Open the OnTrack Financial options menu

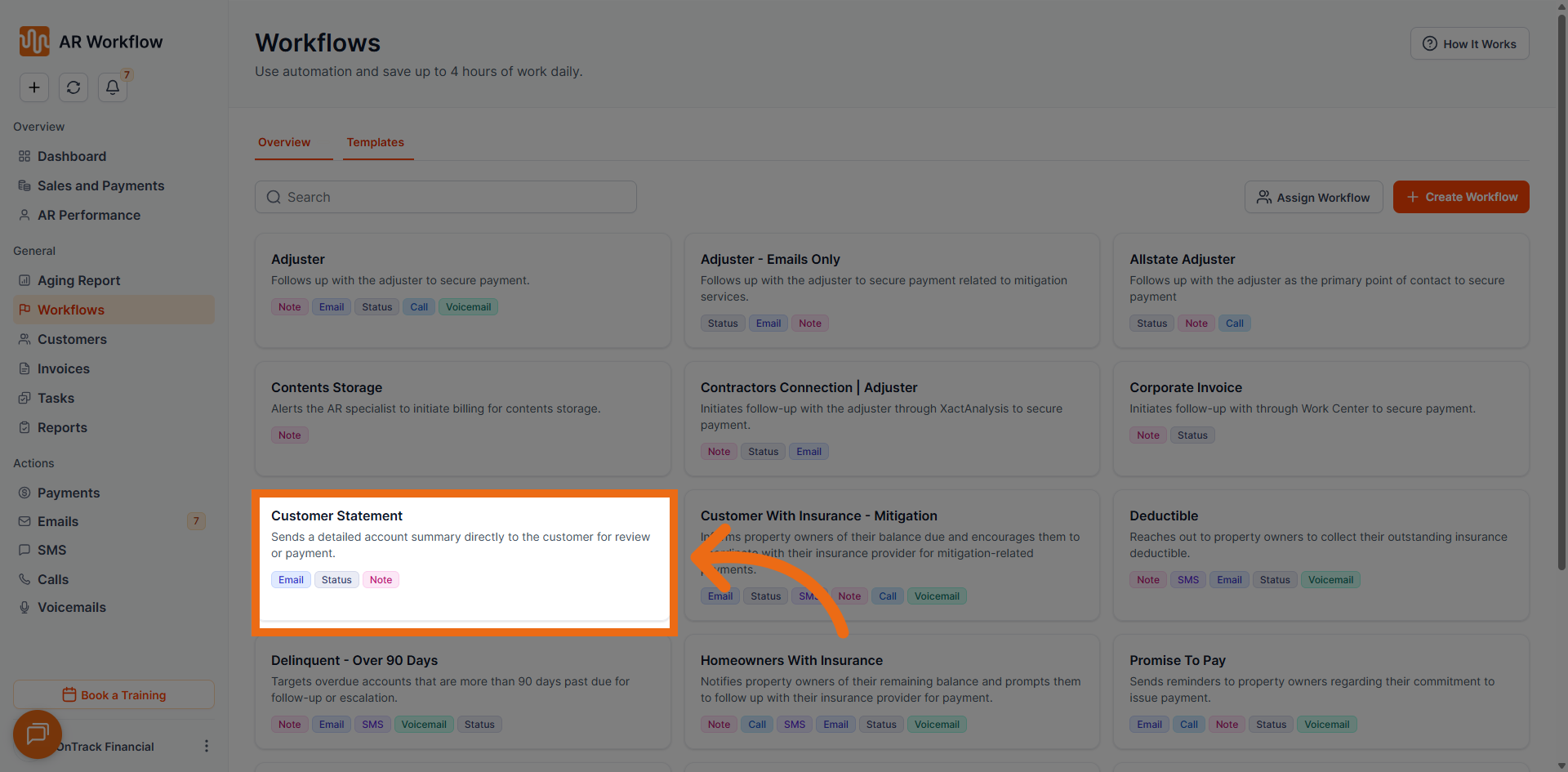206,746
